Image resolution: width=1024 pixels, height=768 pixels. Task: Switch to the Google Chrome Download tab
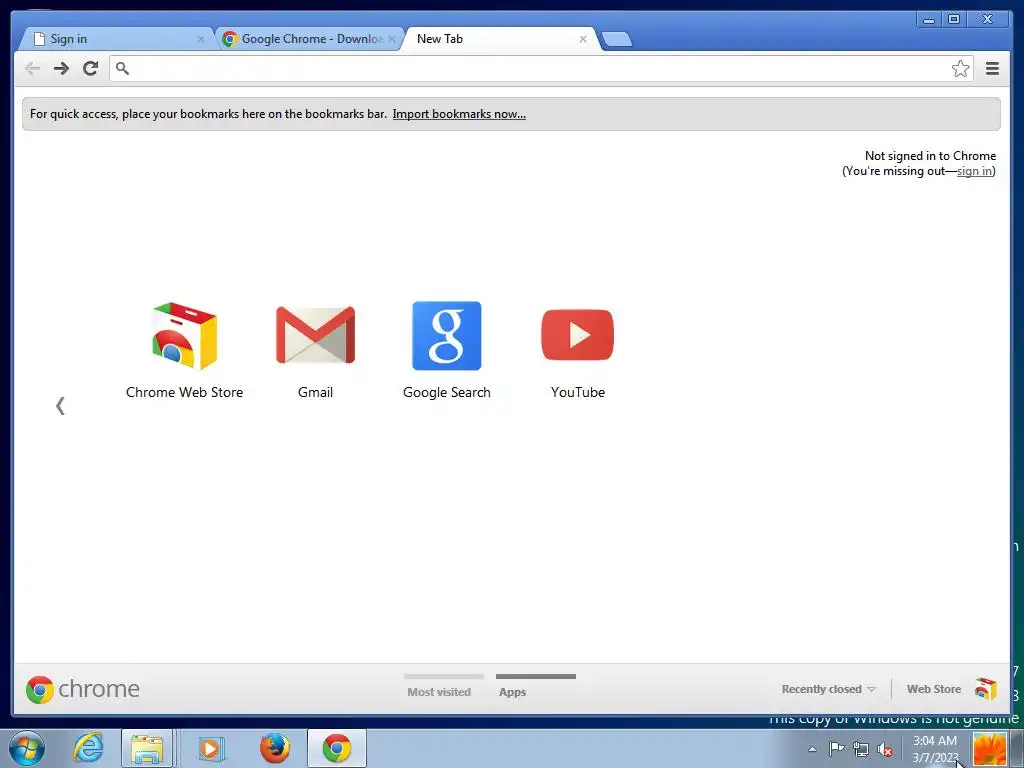click(310, 39)
